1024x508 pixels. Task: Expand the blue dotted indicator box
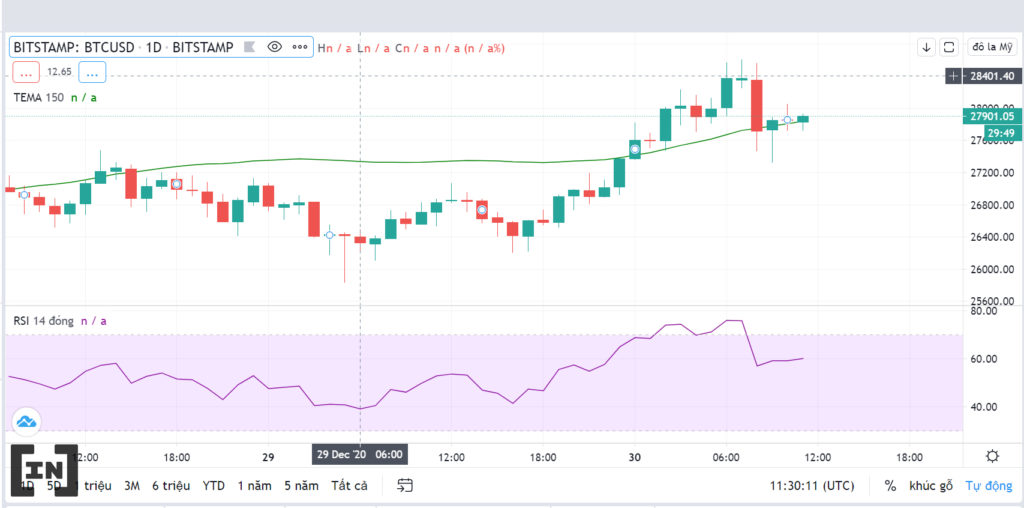(92, 72)
